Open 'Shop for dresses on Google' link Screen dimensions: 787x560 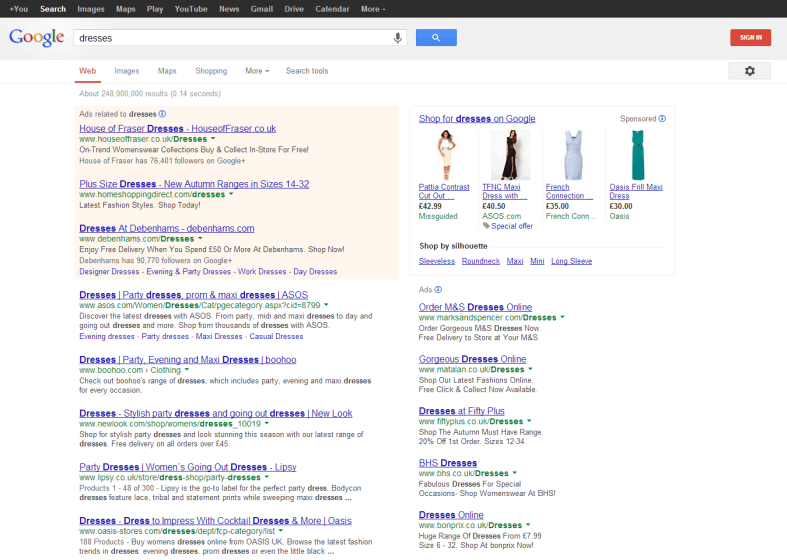(477, 119)
